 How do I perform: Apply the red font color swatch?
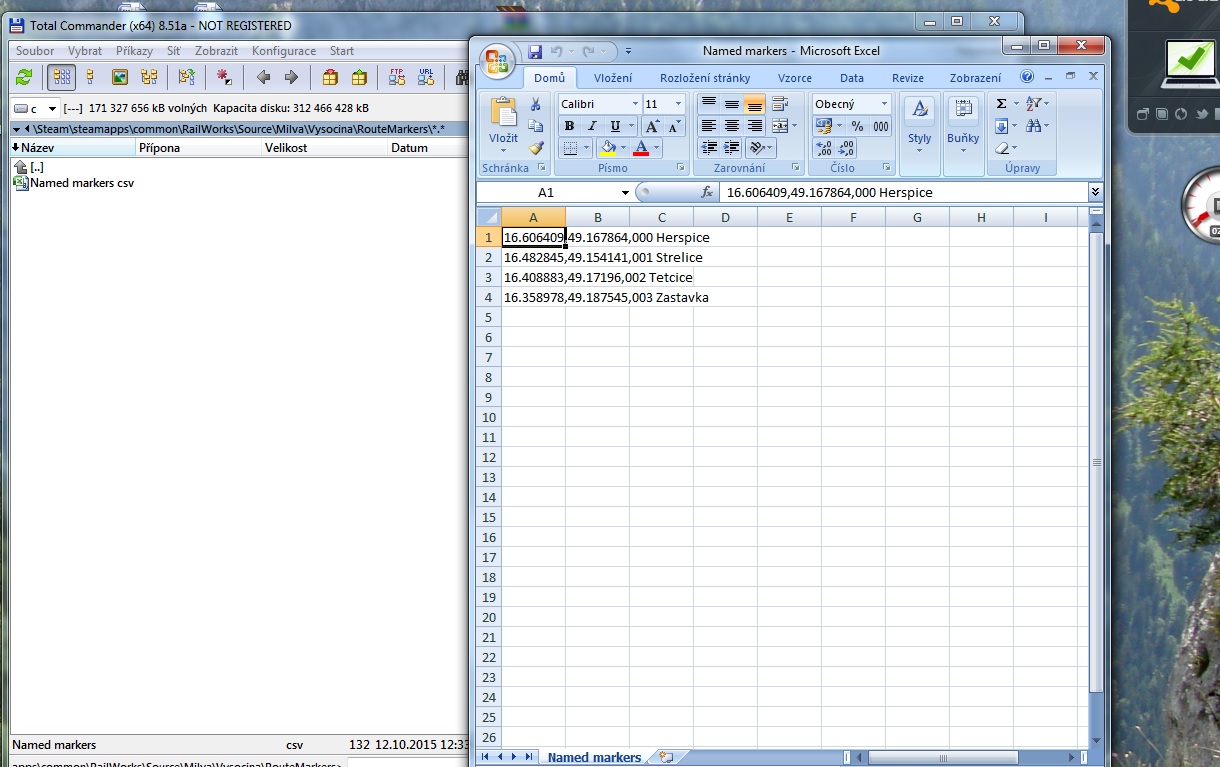tap(641, 148)
